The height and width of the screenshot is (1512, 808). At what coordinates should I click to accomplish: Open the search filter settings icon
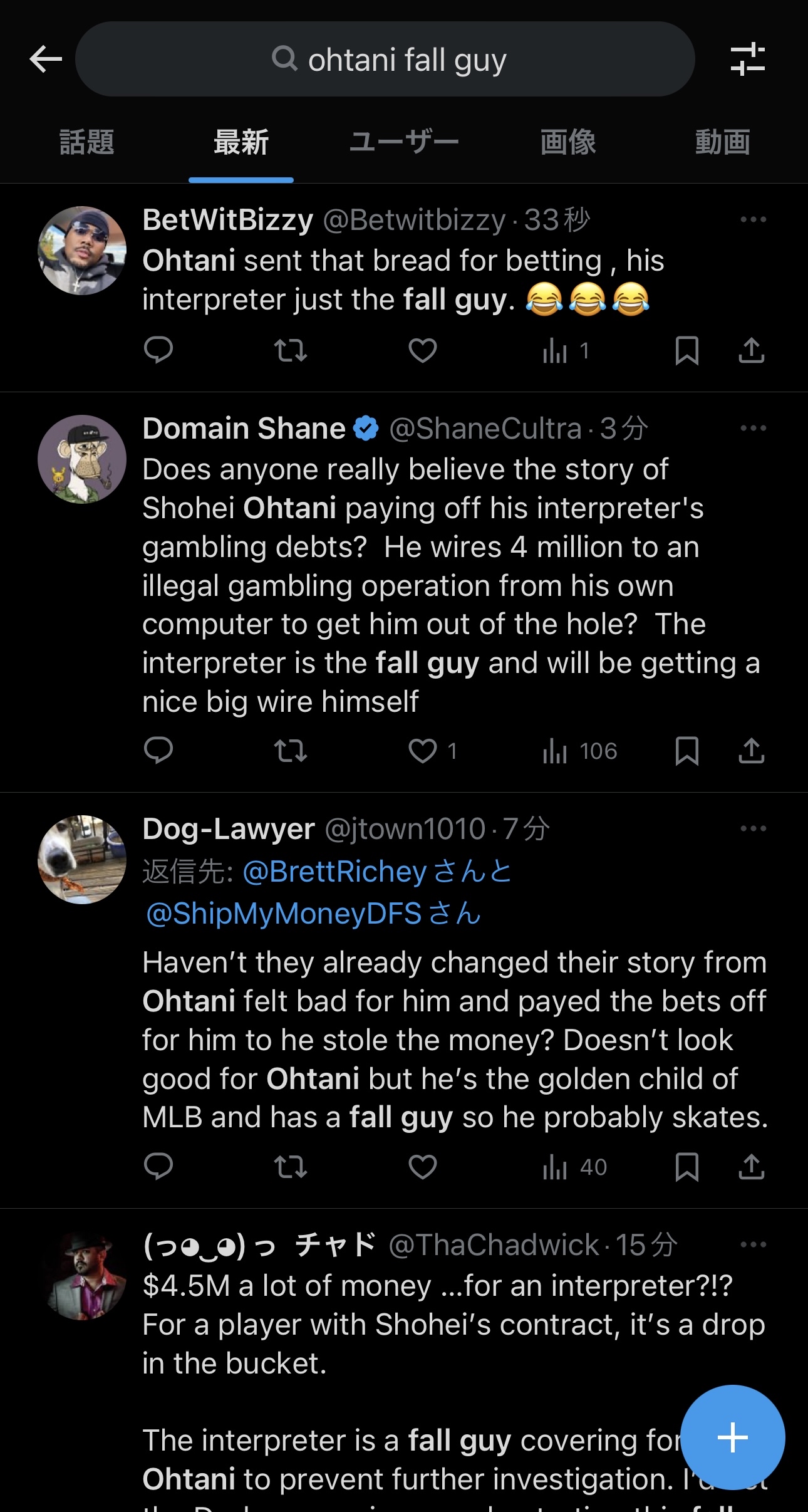click(x=747, y=60)
